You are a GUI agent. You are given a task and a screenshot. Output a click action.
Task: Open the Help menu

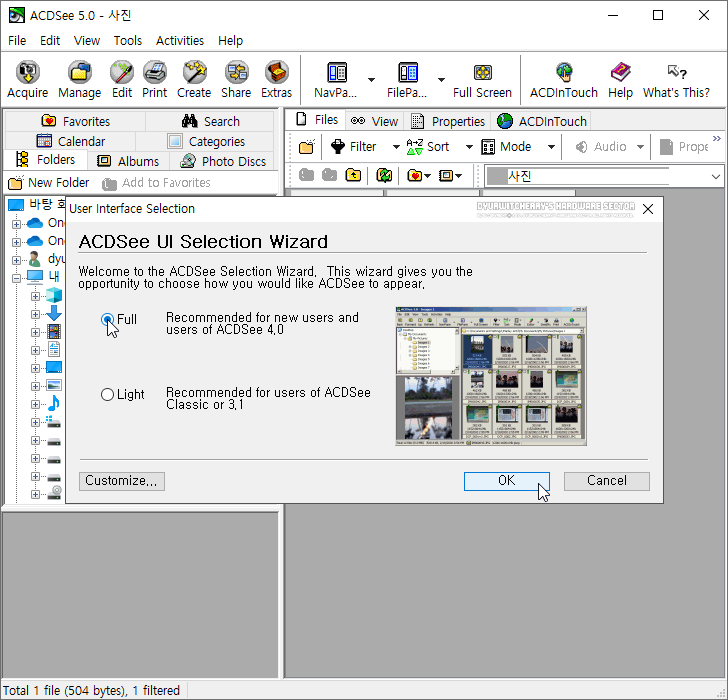230,41
